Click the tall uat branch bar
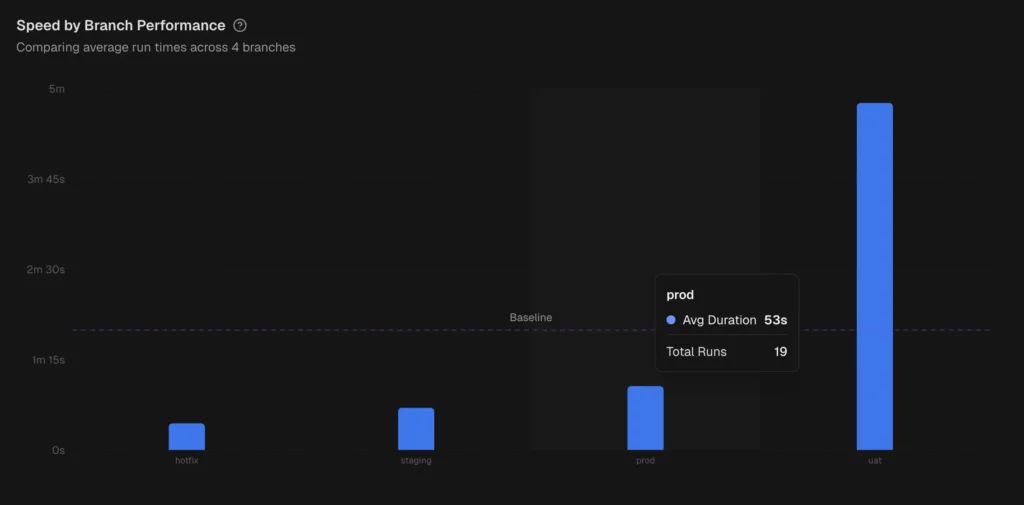Screen dimensions: 1024x505 pos(874,277)
